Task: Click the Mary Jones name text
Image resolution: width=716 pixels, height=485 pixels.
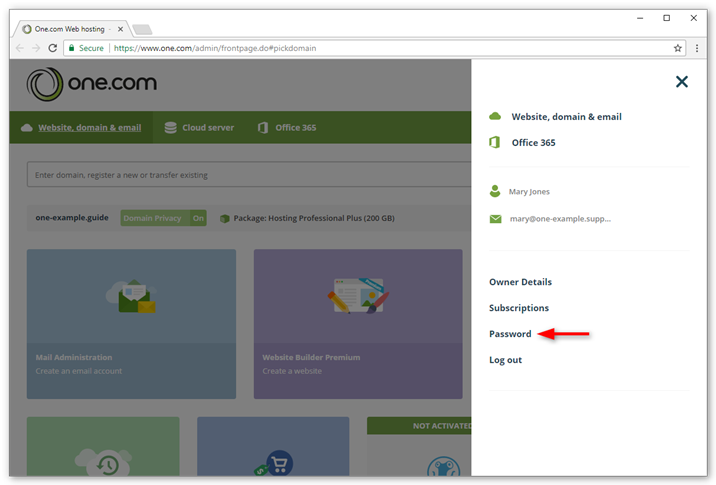Action: [x=529, y=191]
